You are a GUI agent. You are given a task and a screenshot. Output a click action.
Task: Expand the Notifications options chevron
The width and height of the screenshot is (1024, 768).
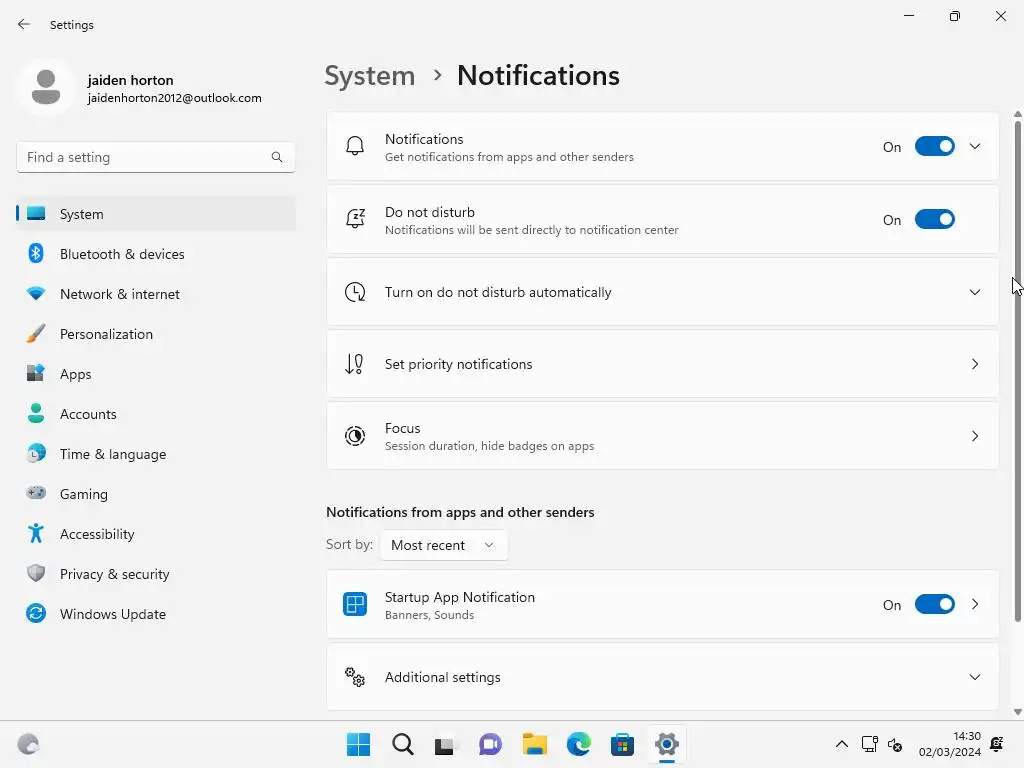[975, 147]
